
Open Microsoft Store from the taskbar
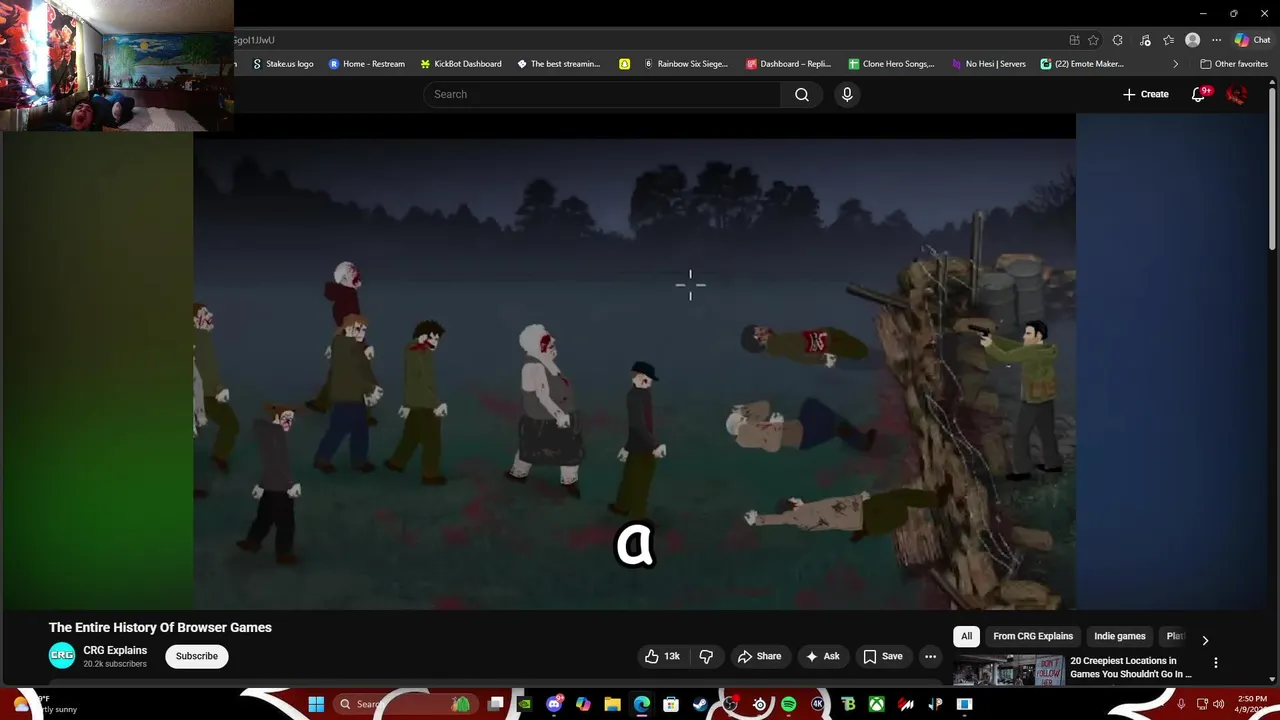point(671,704)
